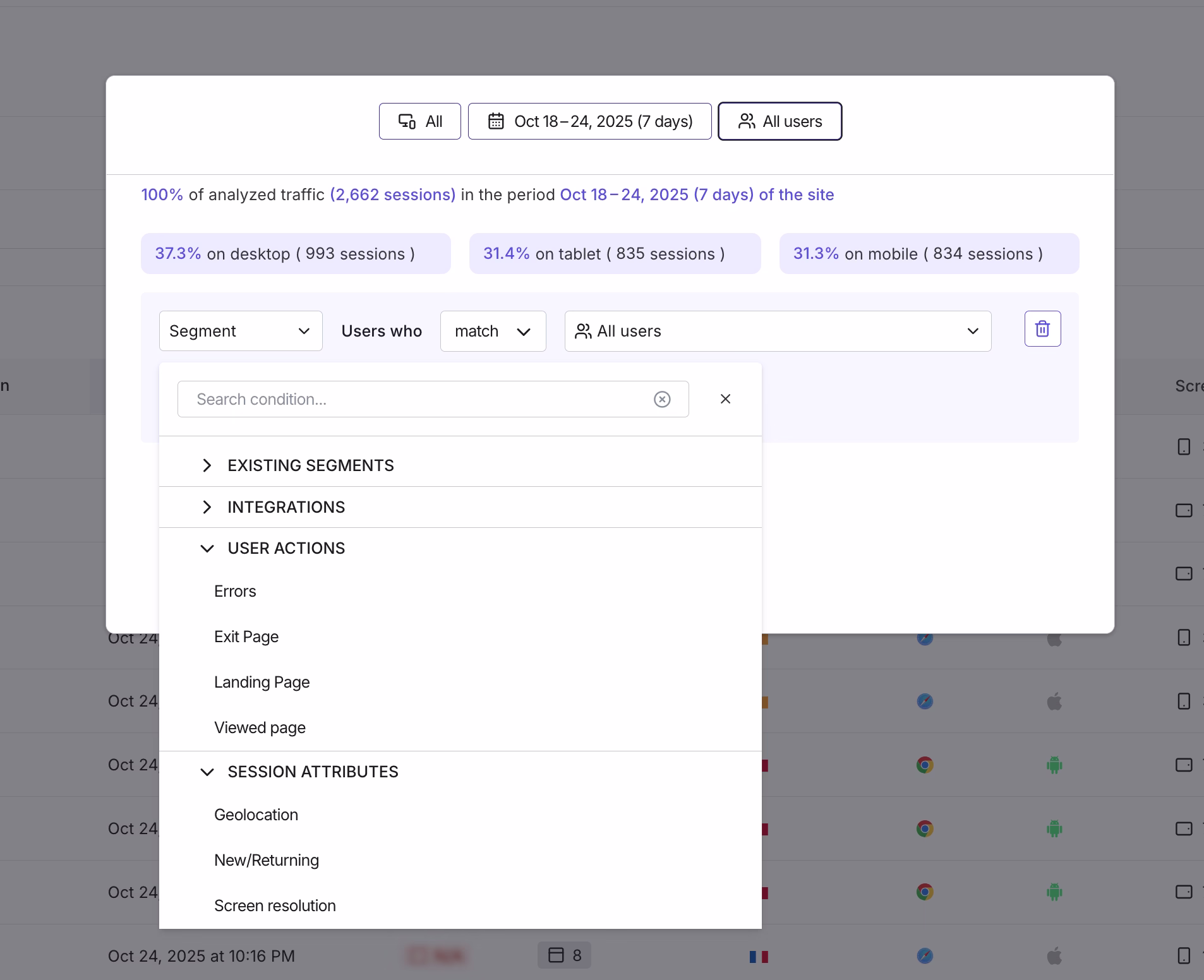Screen dimensions: 1204x980
Task: Click the calendar icon in the date range button
Action: 497,121
